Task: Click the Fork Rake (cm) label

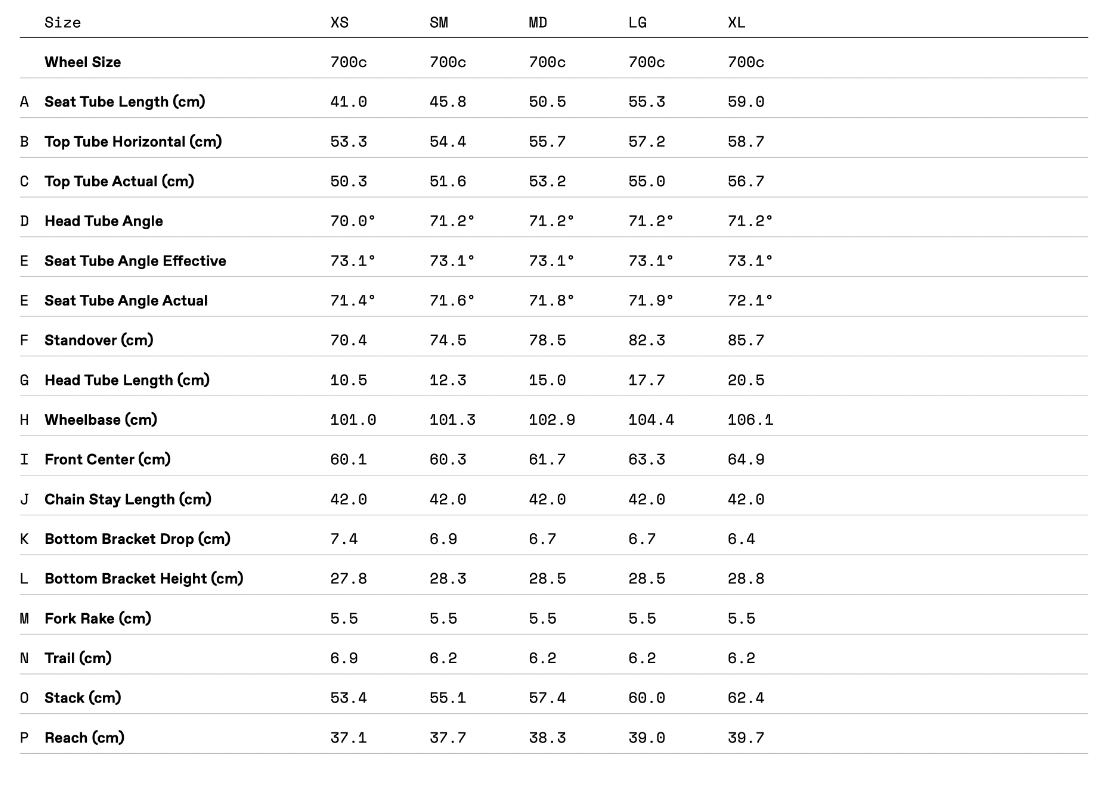Action: point(98,619)
